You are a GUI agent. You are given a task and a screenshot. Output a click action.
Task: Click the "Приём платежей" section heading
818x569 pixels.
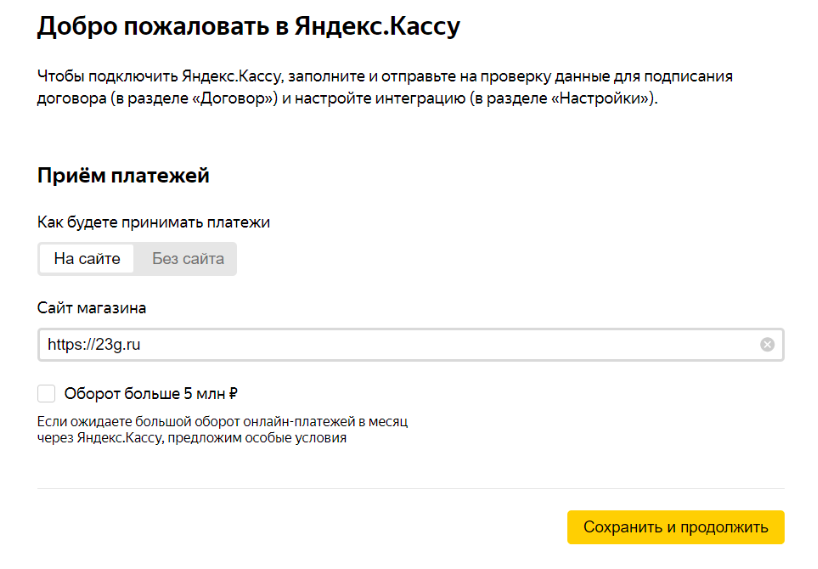(x=123, y=176)
